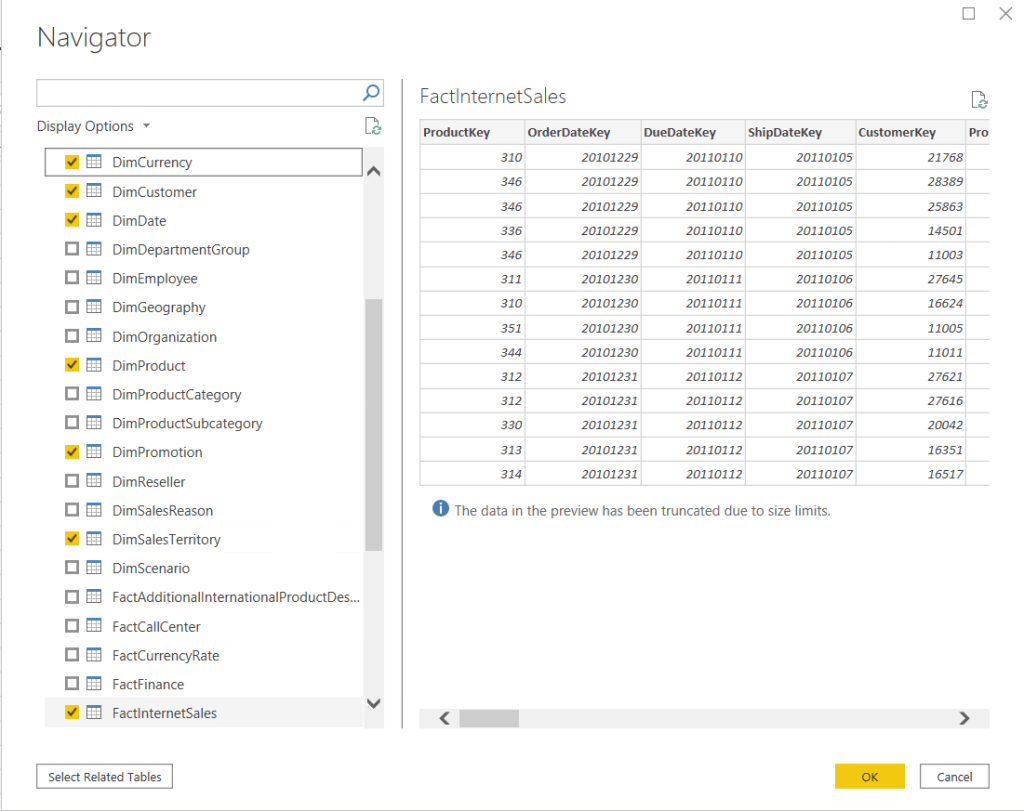This screenshot has width=1024, height=811.
Task: Check the DimGeography checkbox
Action: [x=72, y=308]
